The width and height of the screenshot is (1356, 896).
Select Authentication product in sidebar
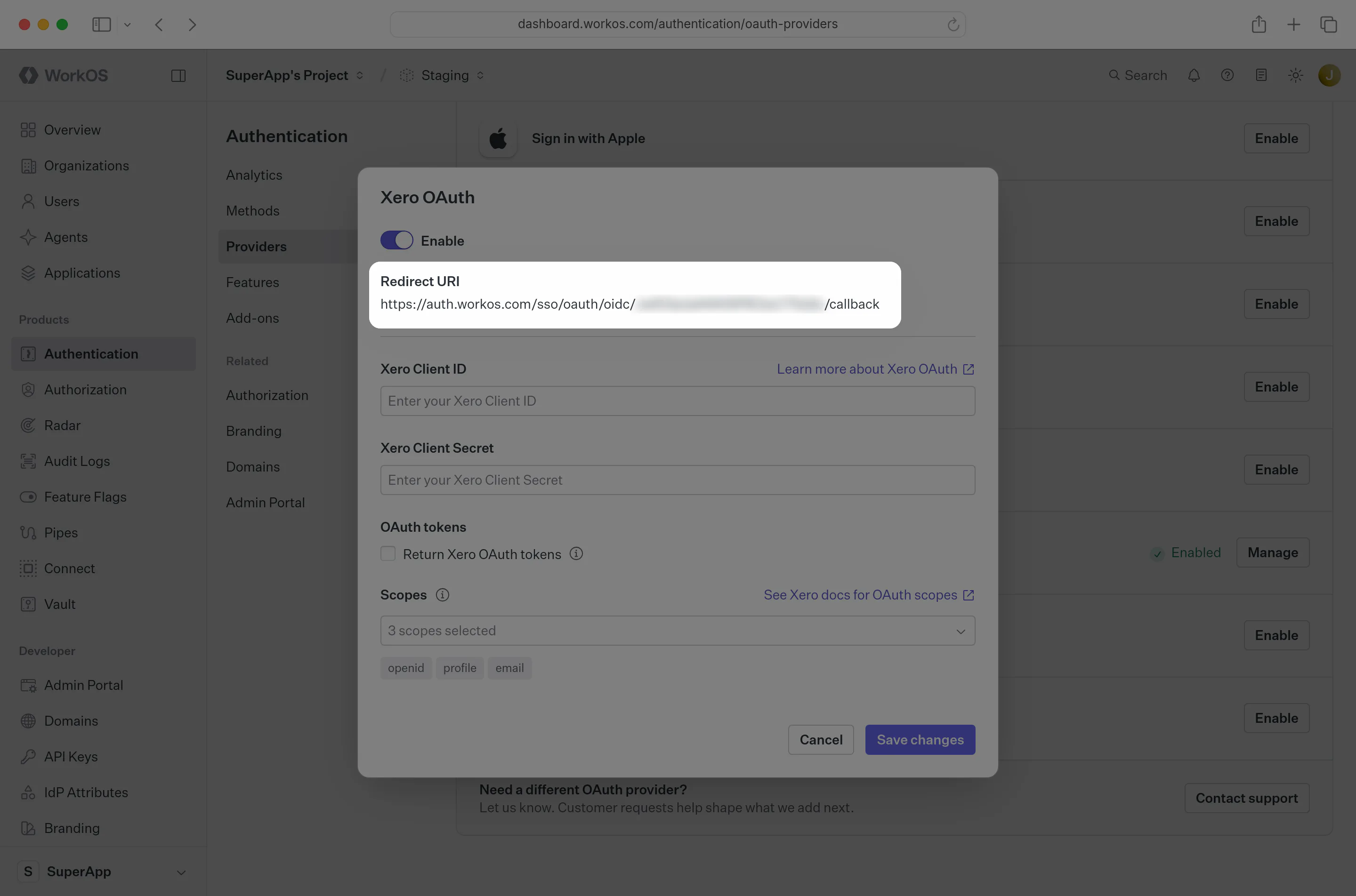[104, 354]
